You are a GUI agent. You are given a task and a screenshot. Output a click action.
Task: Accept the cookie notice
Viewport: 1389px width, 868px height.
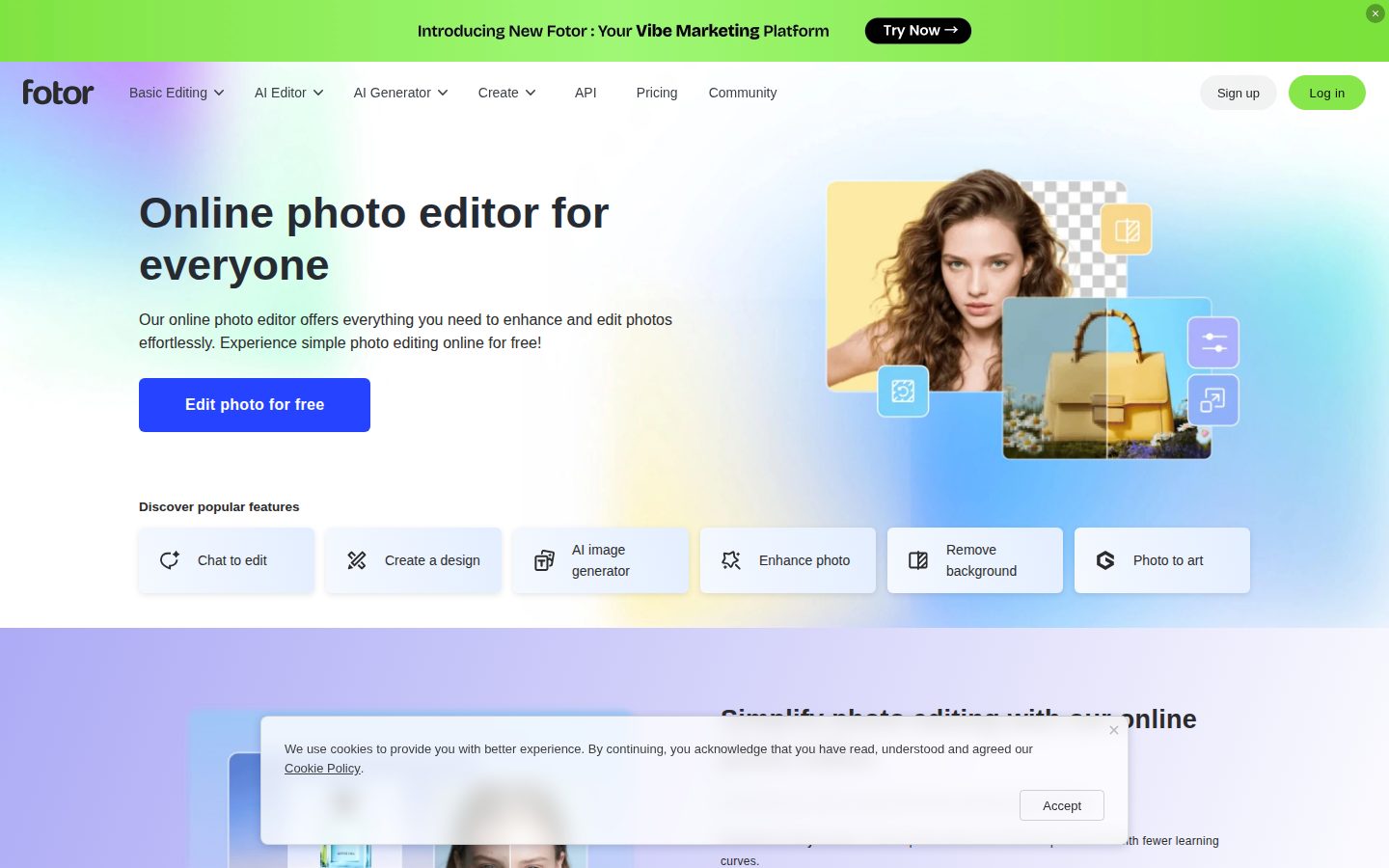(x=1062, y=805)
